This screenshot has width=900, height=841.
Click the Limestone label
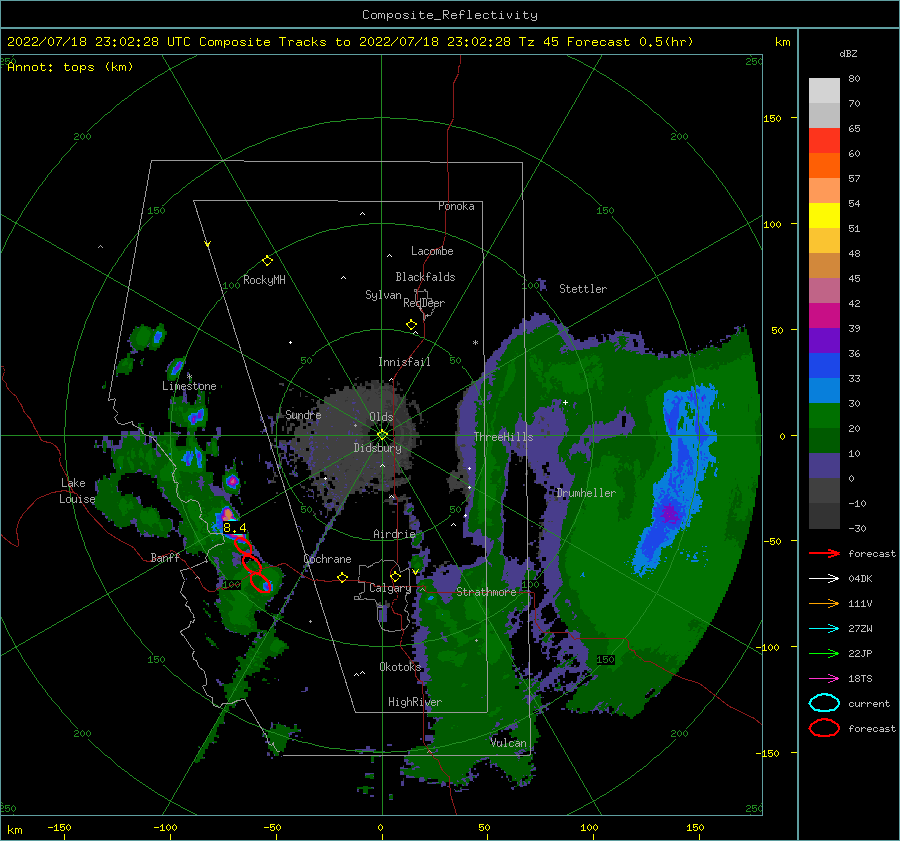click(x=189, y=386)
